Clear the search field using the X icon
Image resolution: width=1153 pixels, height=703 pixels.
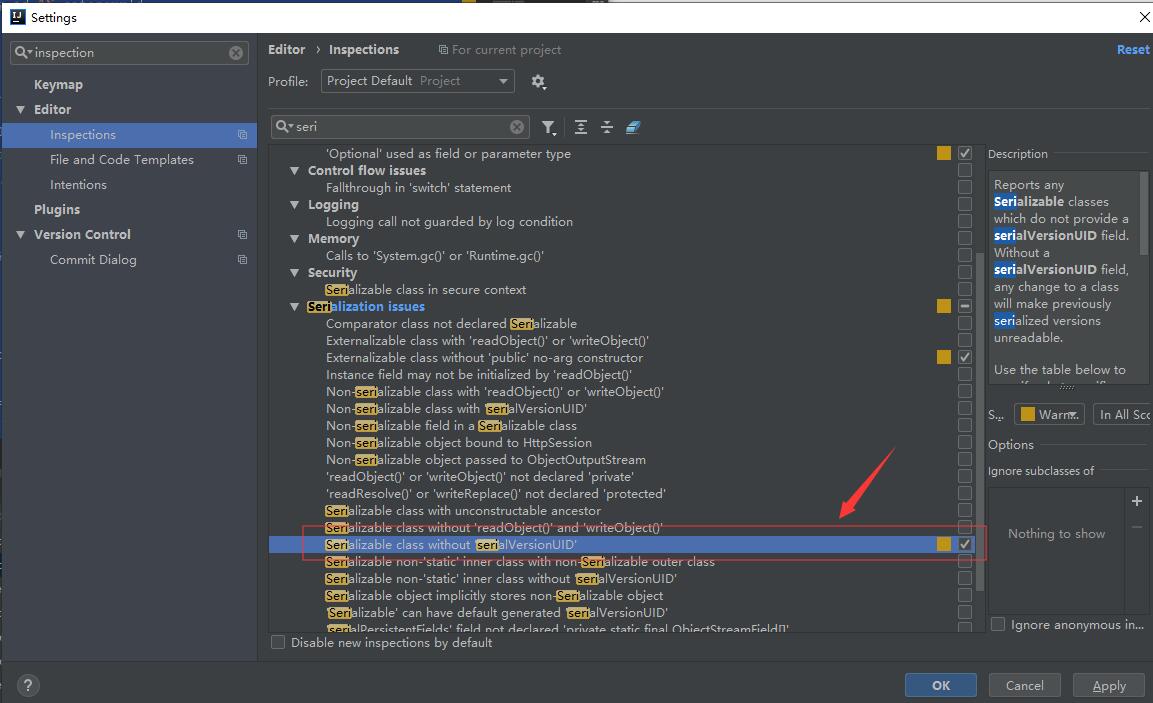click(517, 126)
